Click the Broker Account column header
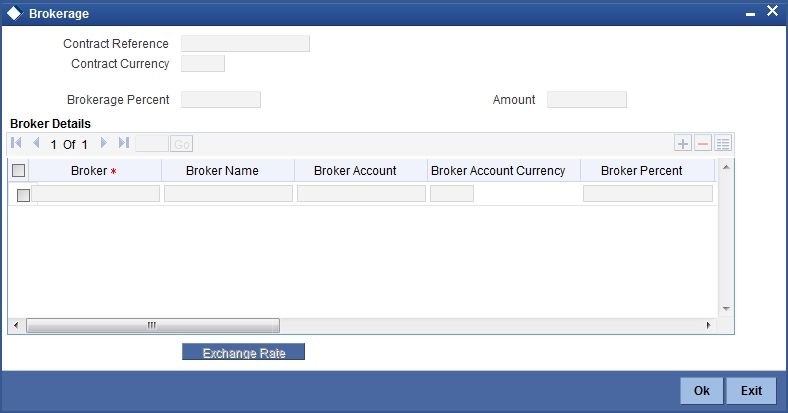 tap(361, 171)
